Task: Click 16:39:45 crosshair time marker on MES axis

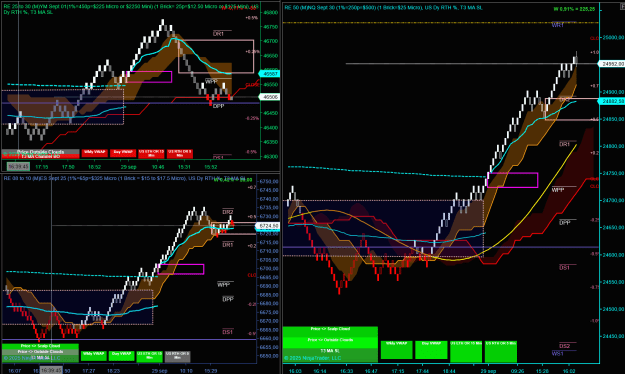Action: pos(51,370)
